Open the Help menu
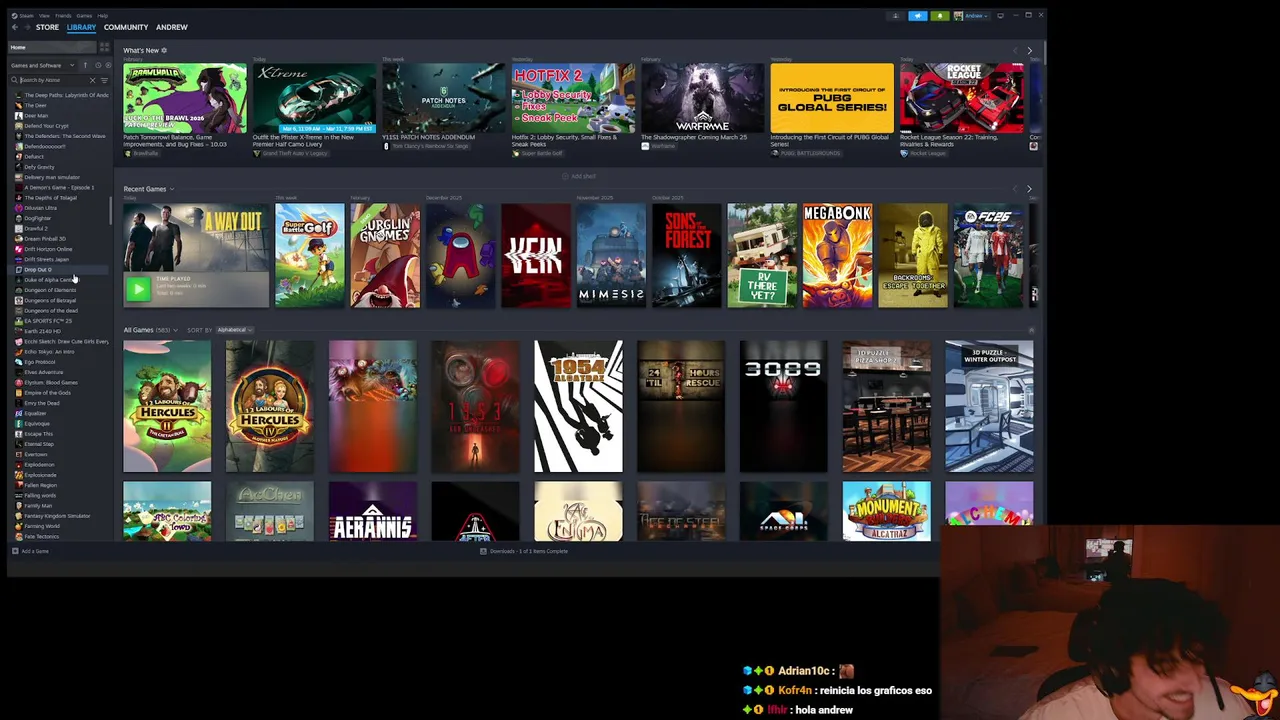This screenshot has height=720, width=1280. point(103,16)
